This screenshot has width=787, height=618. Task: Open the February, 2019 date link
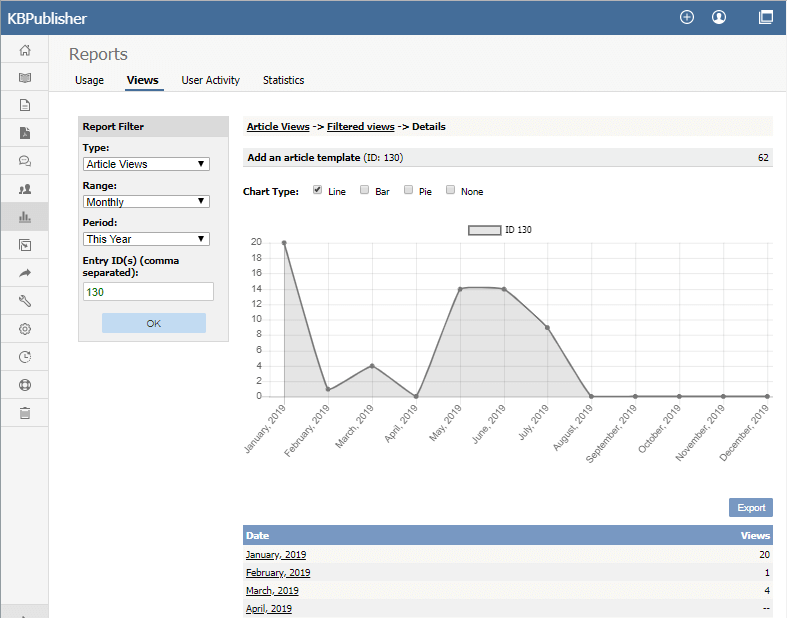278,573
